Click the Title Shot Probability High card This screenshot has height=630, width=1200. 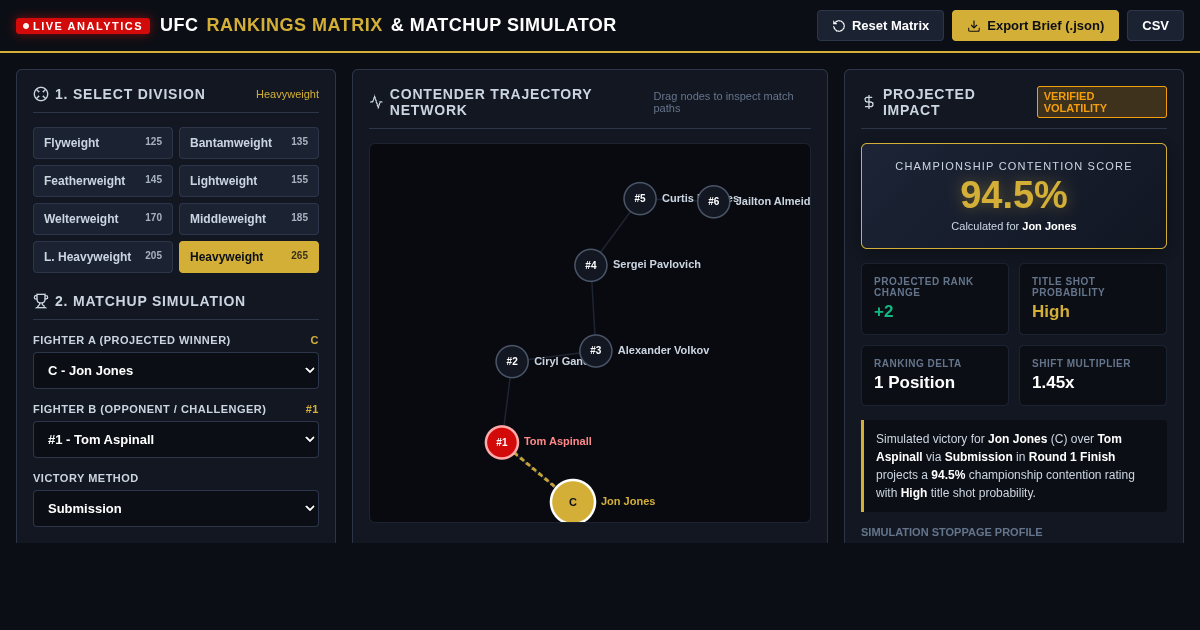coord(1093,299)
